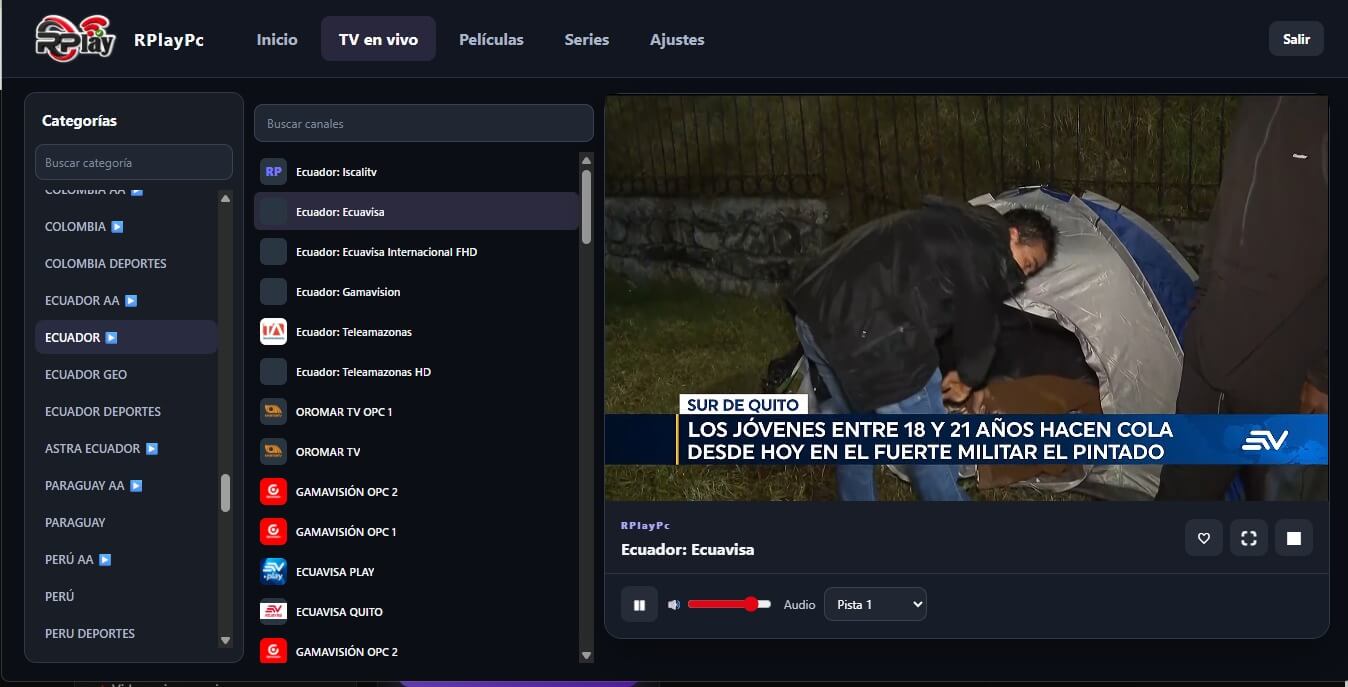Select the PERÚ AA category
The width and height of the screenshot is (1348, 687).
126,560
